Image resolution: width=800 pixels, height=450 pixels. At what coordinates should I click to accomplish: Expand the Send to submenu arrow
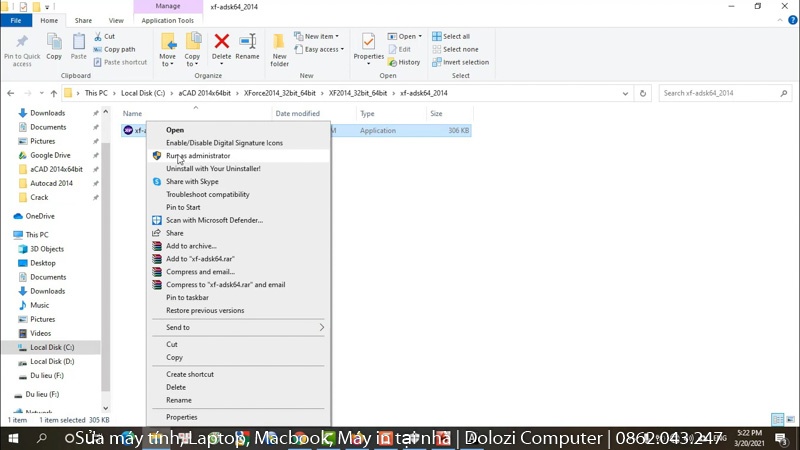(x=321, y=328)
